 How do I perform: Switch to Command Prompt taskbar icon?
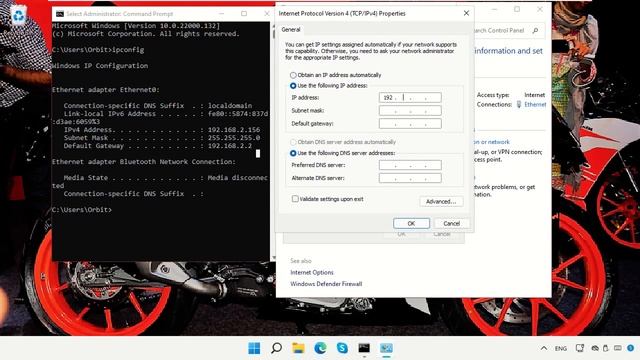point(364,348)
